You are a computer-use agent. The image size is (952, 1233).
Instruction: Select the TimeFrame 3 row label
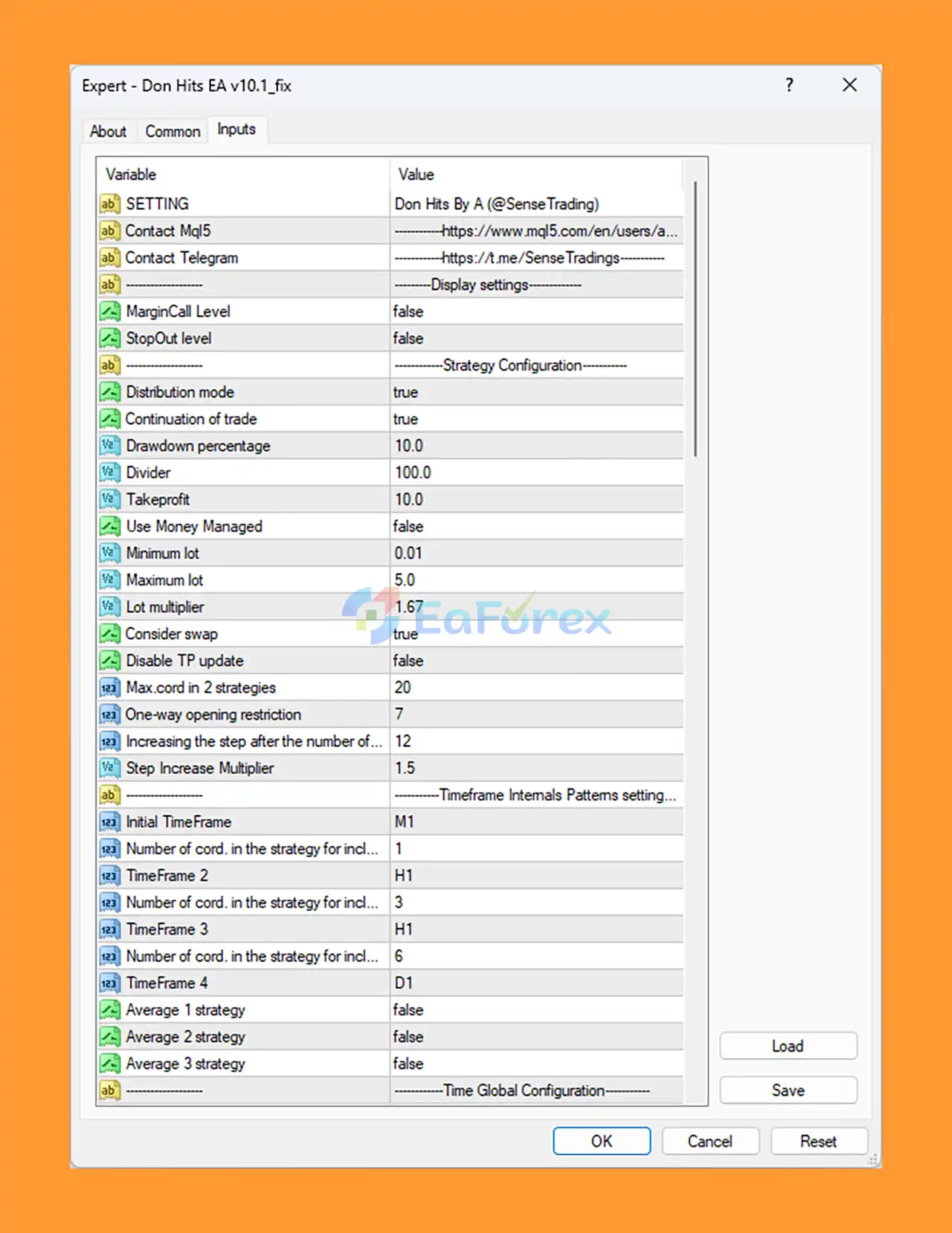pos(167,929)
